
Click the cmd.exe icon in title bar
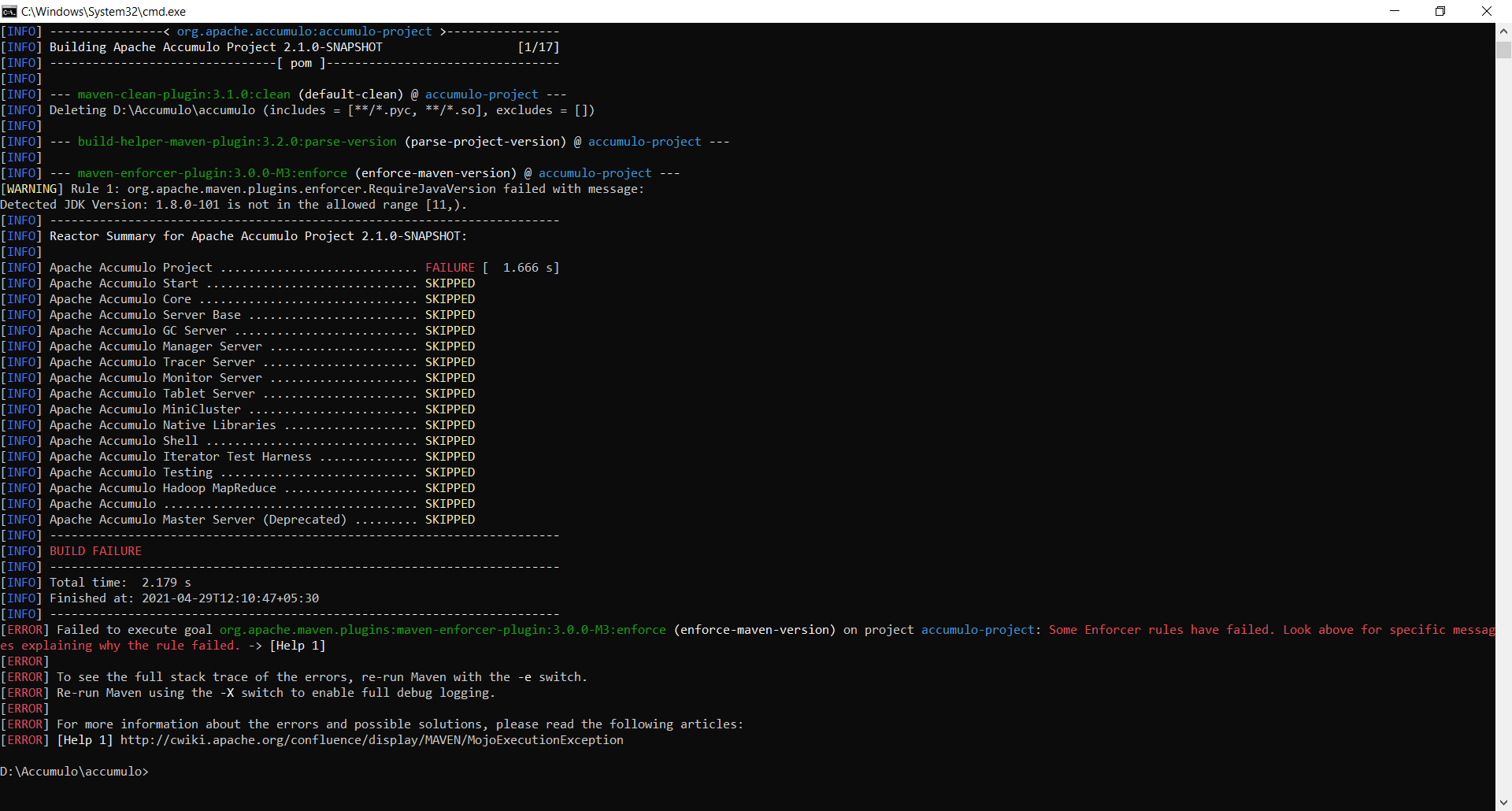[x=9, y=11]
